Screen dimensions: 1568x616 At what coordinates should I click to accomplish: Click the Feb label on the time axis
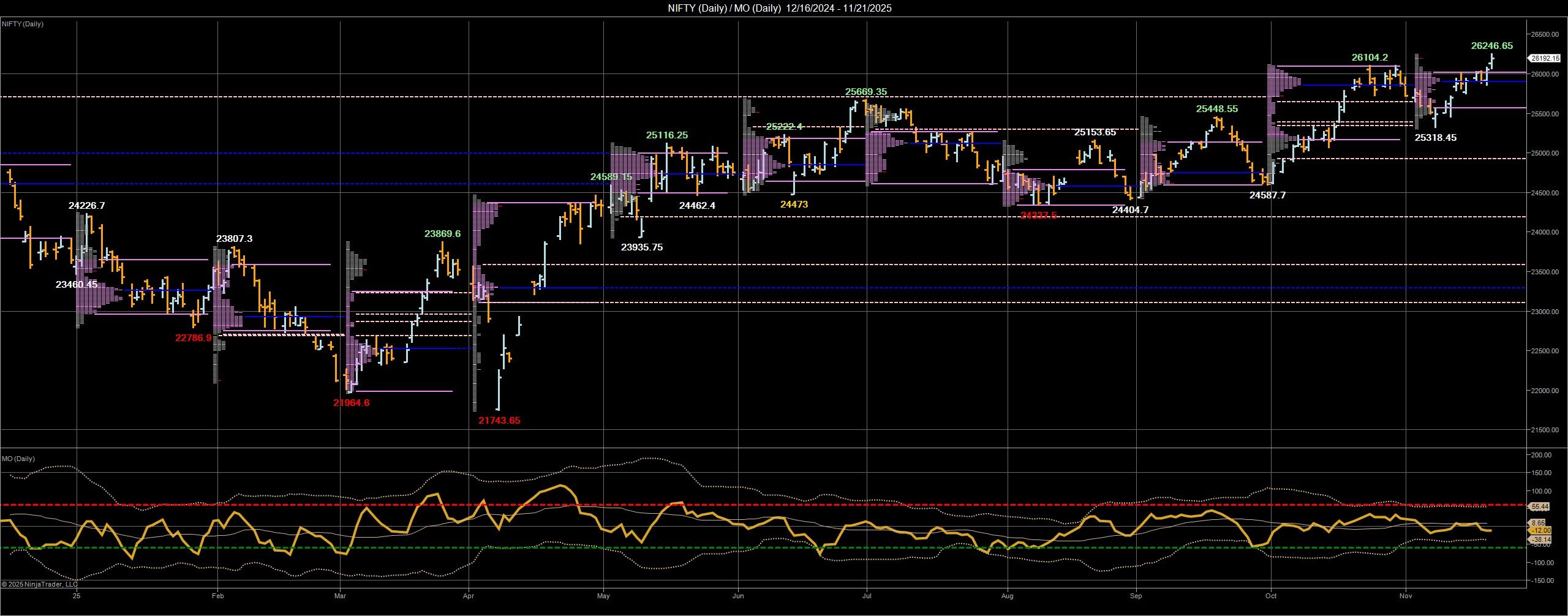pyautogui.click(x=218, y=595)
